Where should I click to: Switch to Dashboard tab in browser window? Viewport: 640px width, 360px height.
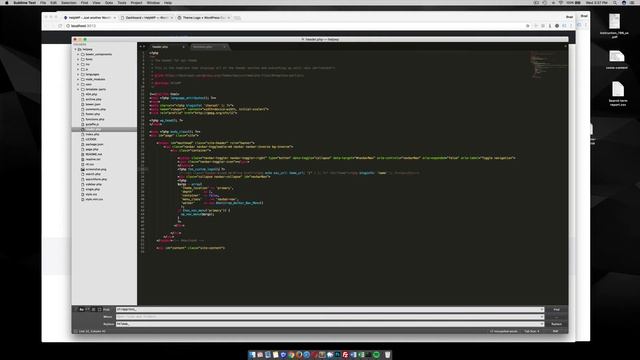click(x=147, y=18)
